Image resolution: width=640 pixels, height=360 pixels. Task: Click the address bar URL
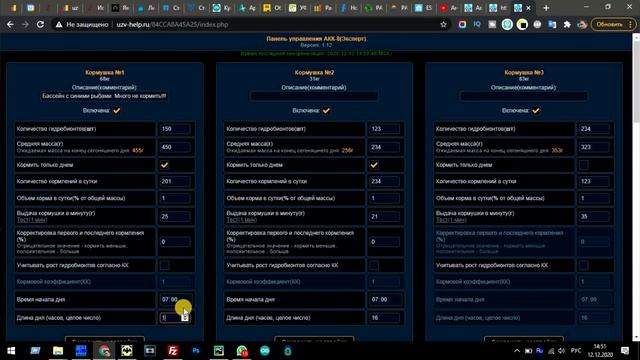(172, 24)
